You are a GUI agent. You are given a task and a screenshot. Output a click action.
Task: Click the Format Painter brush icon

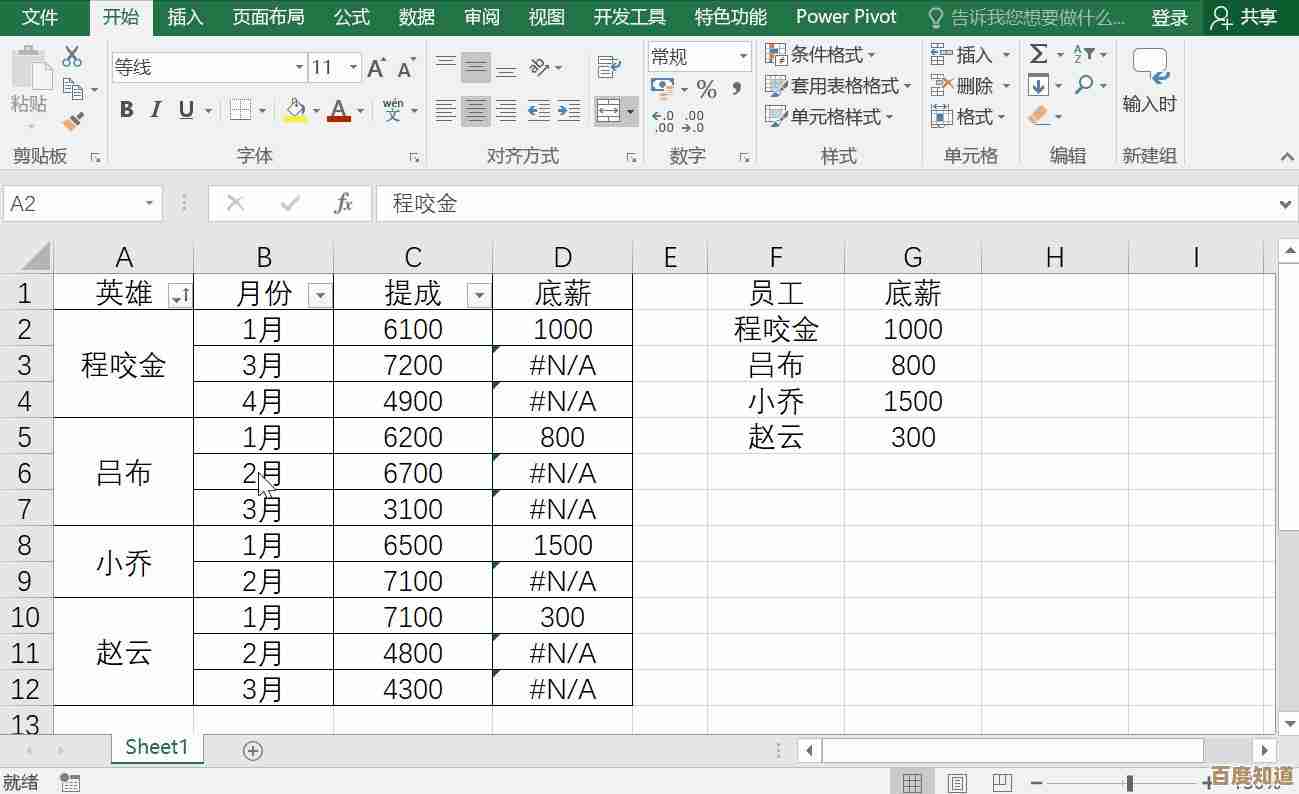click(73, 121)
